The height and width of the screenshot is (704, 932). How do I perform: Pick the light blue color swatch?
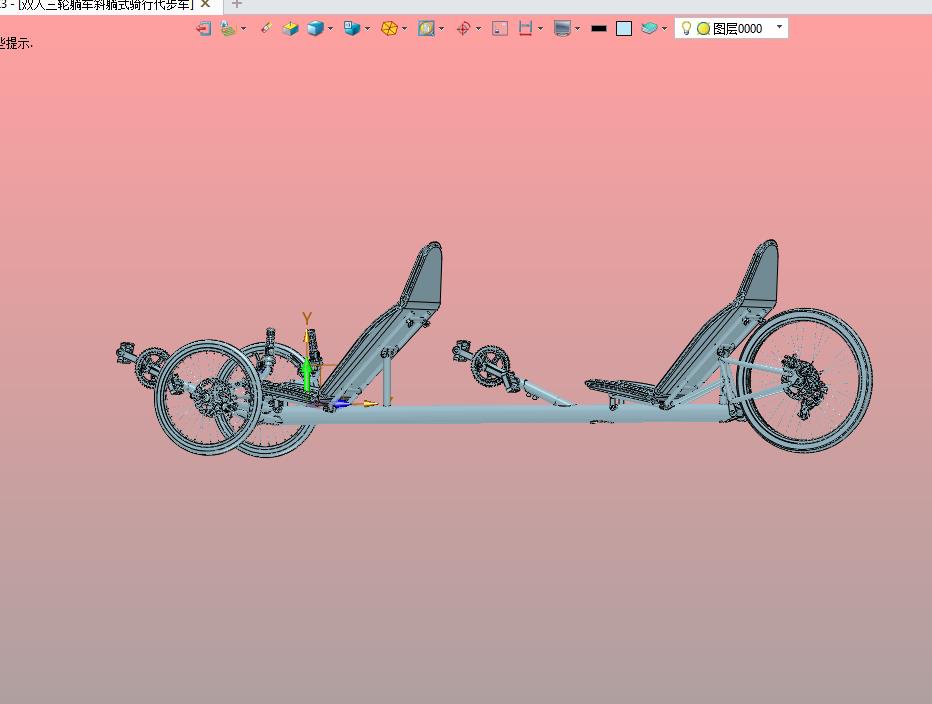click(624, 29)
